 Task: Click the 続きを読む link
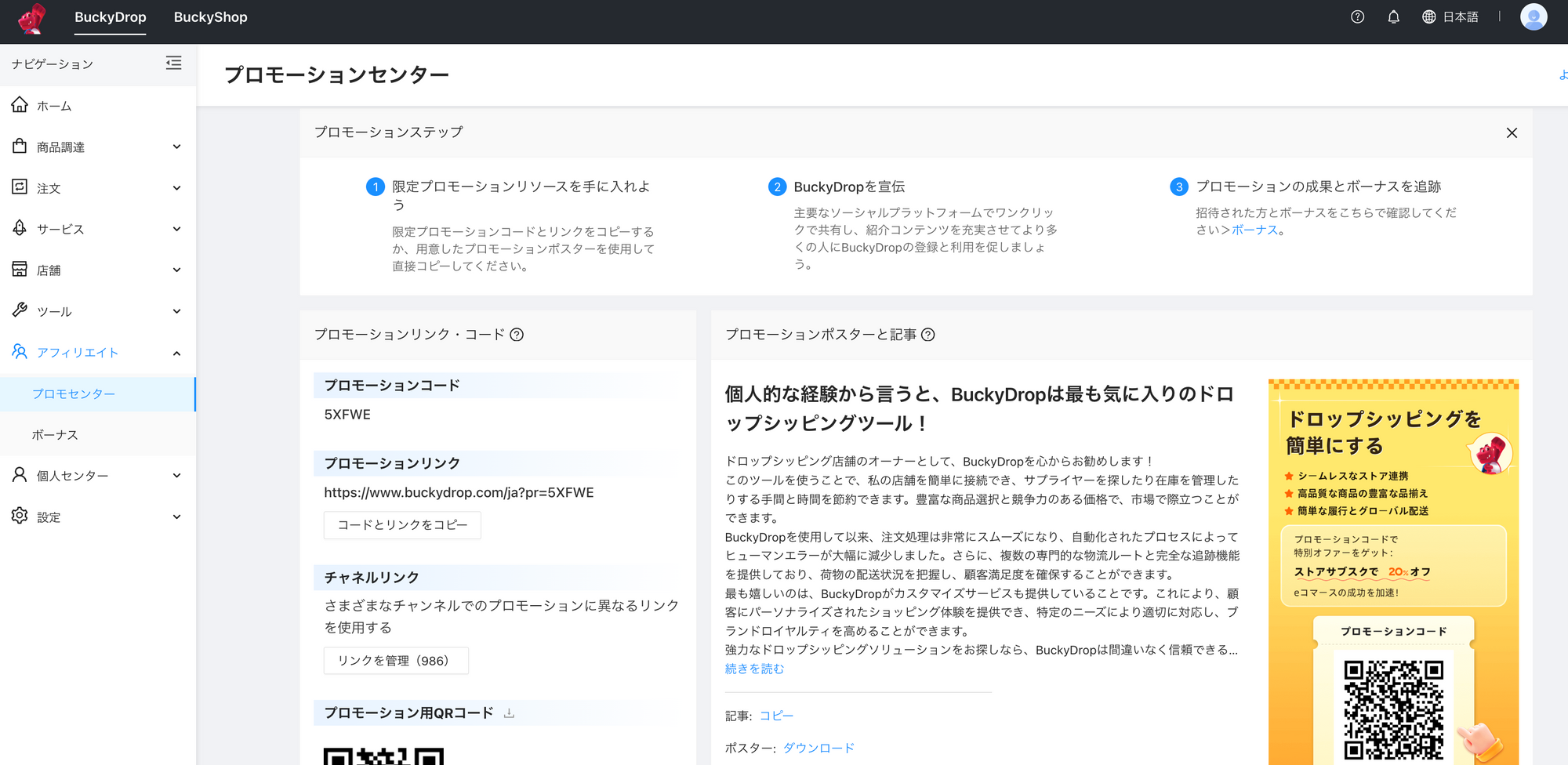tap(754, 669)
